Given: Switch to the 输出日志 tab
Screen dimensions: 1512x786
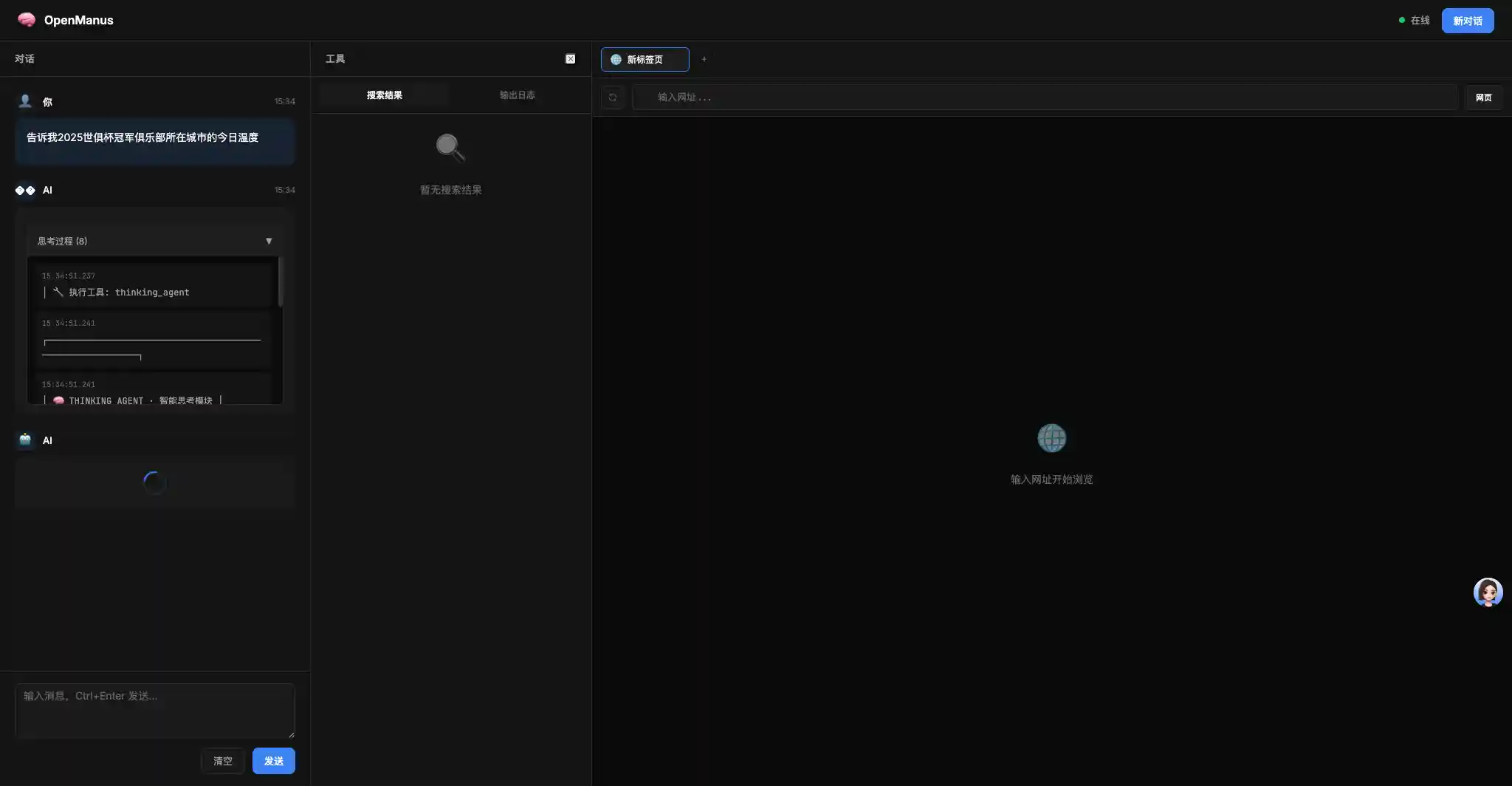Looking at the screenshot, I should point(517,95).
